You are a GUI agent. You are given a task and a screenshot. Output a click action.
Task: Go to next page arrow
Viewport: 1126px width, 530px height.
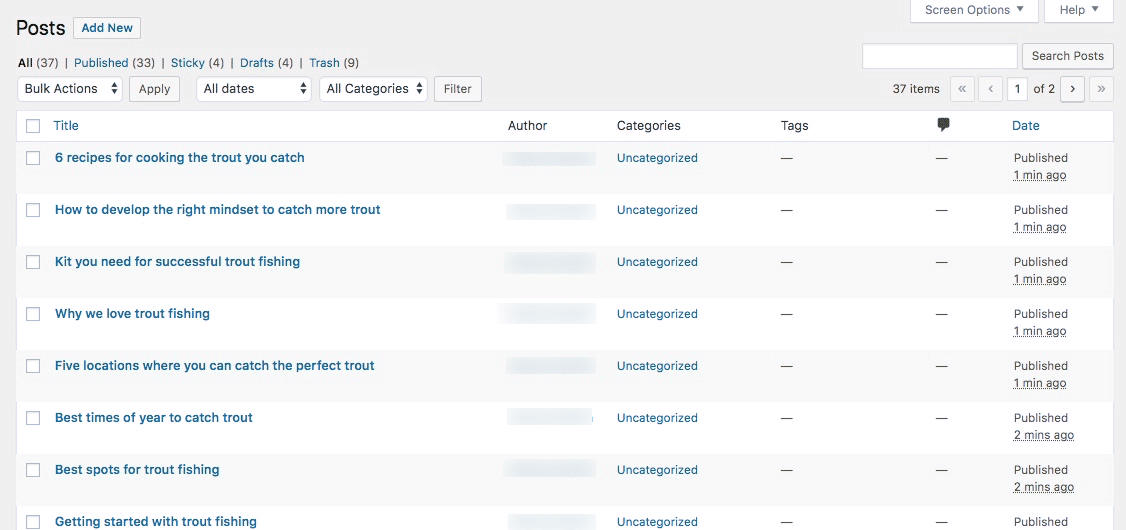(1073, 89)
